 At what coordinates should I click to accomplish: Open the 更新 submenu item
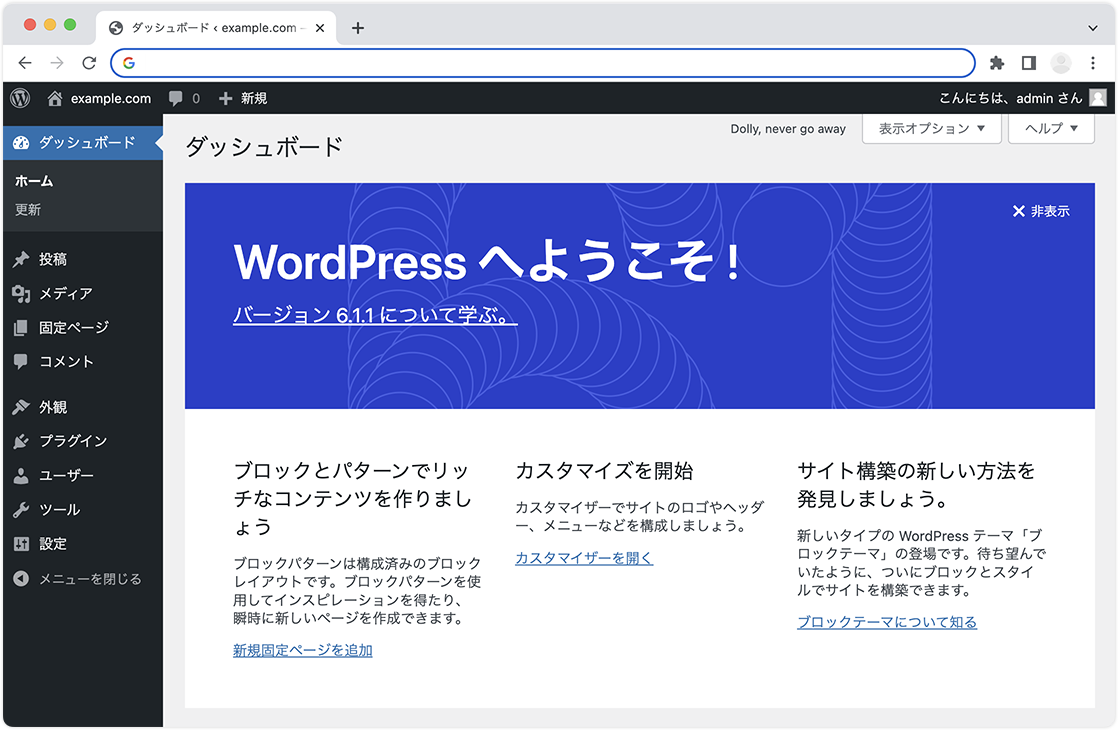tap(28, 210)
